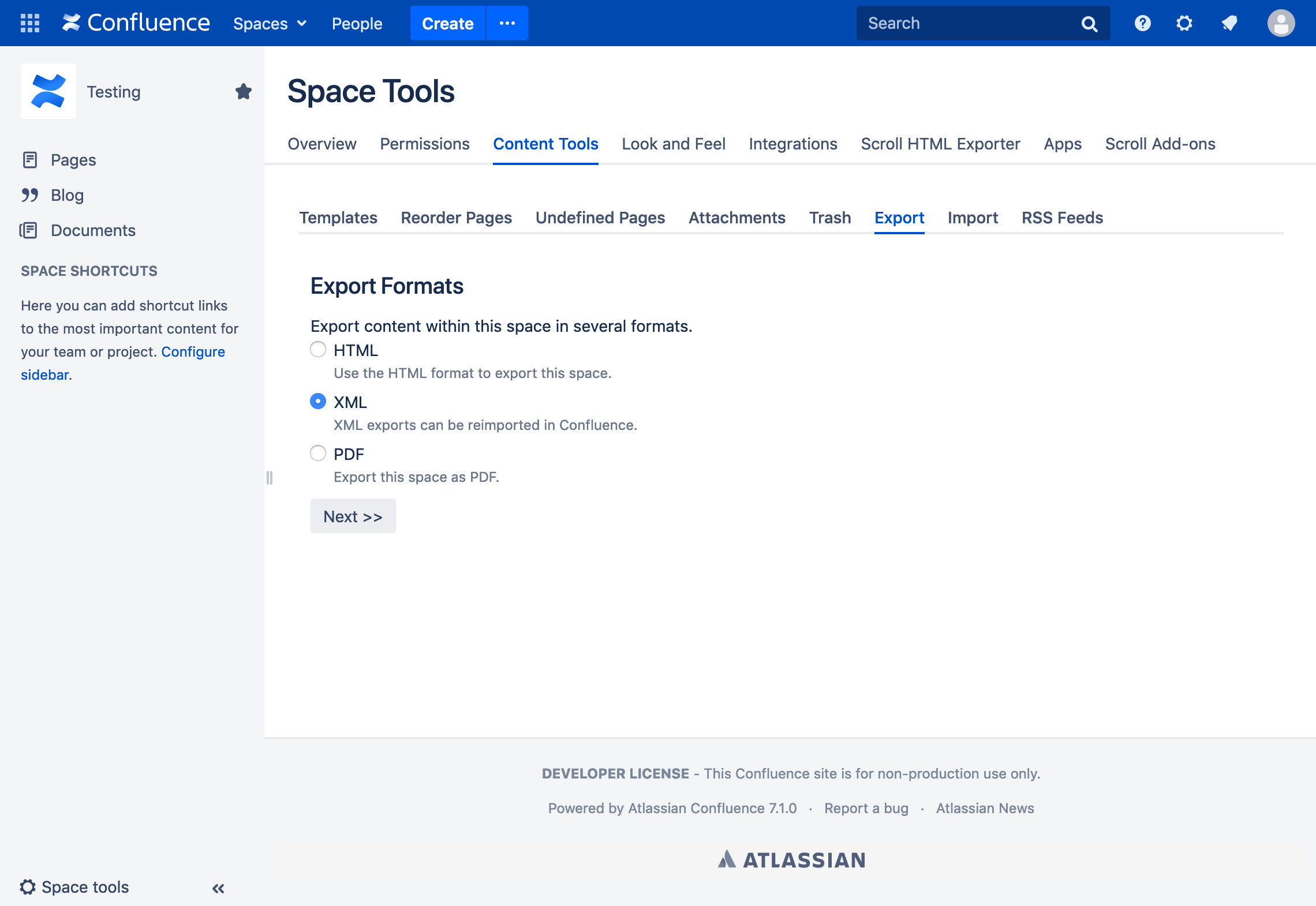
Task: Follow the Configure sidebar link
Action: pyautogui.click(x=193, y=351)
